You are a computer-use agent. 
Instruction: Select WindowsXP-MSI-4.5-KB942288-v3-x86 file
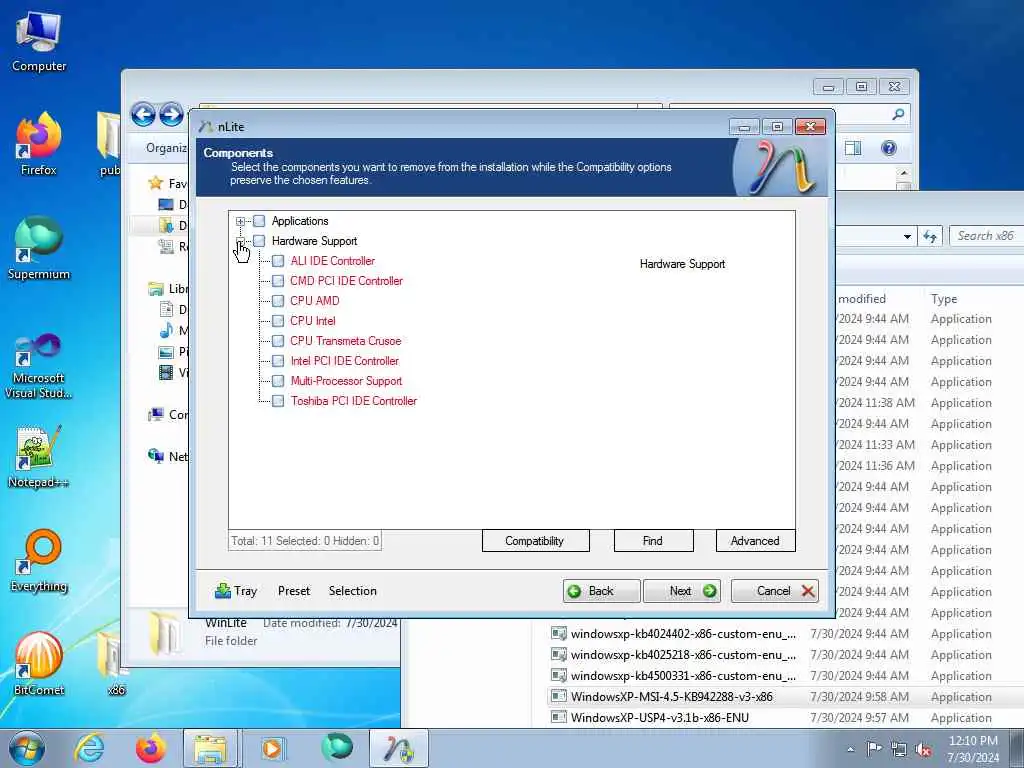coord(671,697)
